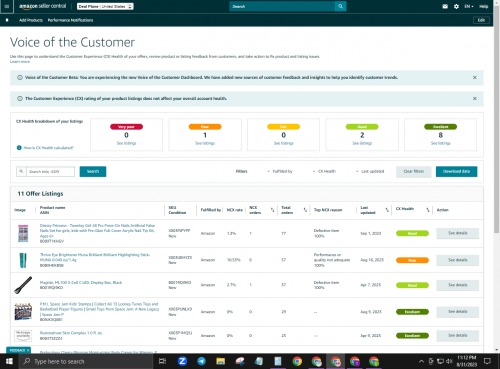See listings with Excellent CX Health
The image size is (500, 369).
click(441, 143)
